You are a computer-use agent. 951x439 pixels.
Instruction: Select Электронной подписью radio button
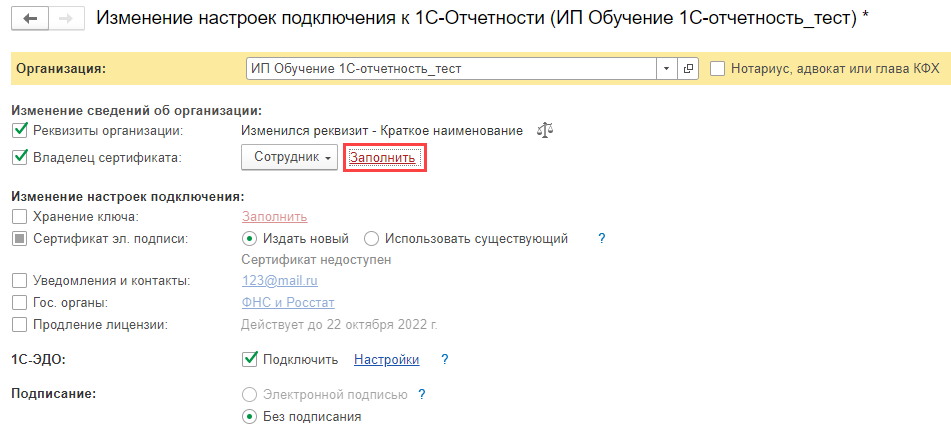(249, 395)
